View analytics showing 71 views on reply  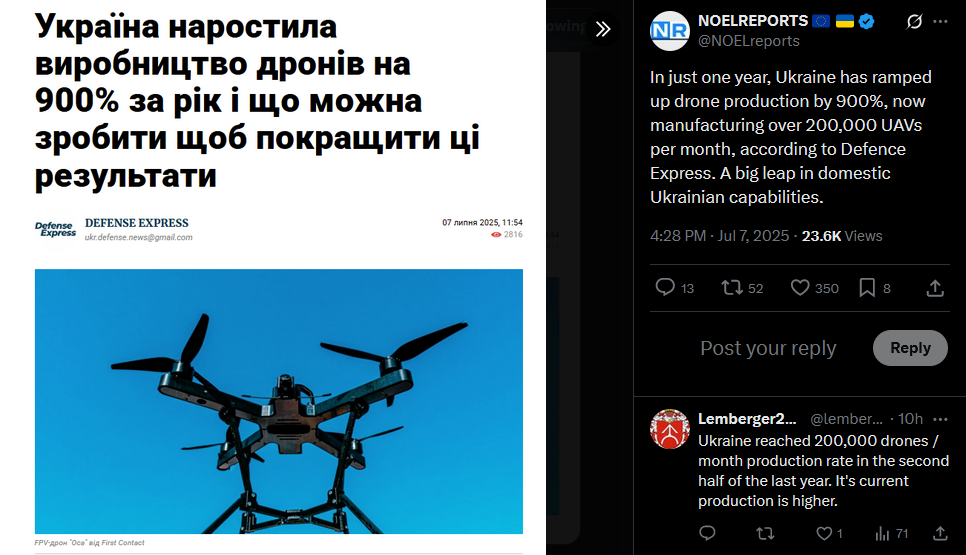pyautogui.click(x=891, y=533)
